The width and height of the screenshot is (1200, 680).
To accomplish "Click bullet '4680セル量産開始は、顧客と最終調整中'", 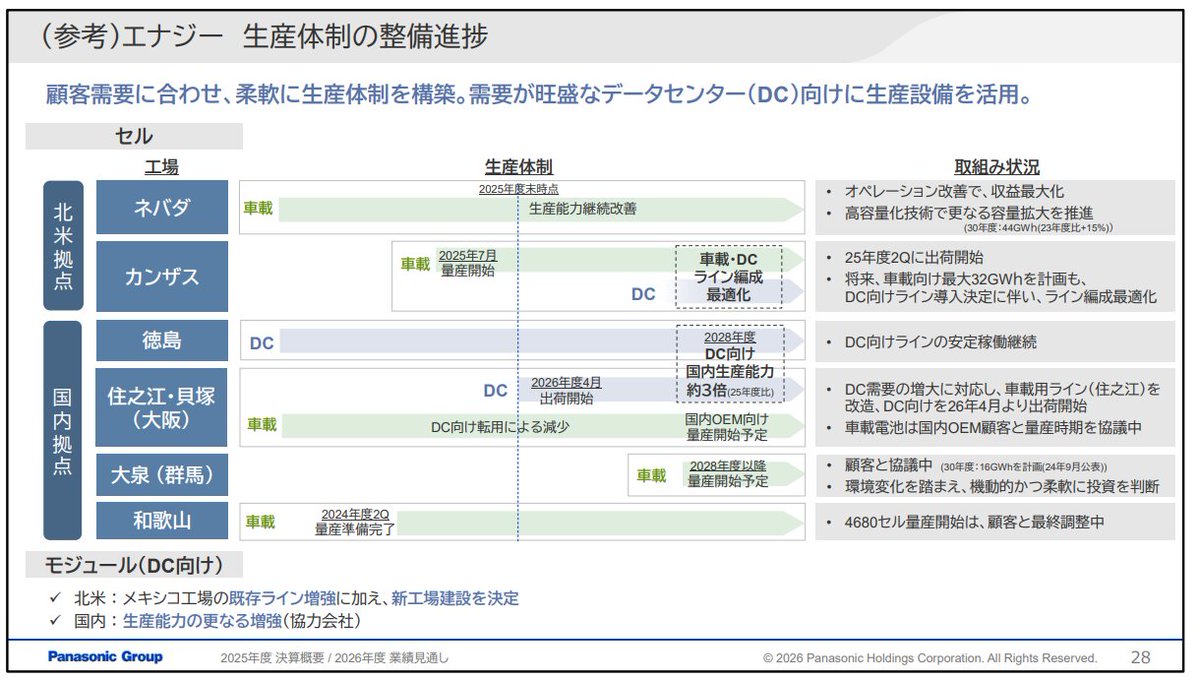I will coord(974,522).
